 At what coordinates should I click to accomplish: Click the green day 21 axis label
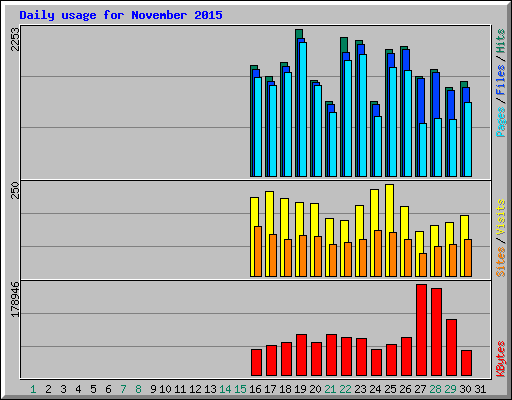[x=330, y=389]
